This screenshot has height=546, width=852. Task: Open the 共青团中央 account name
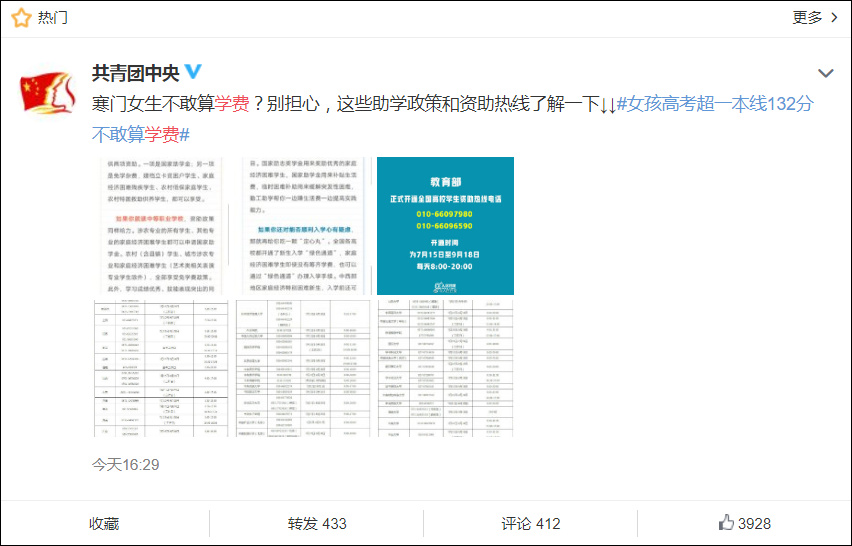click(x=135, y=73)
